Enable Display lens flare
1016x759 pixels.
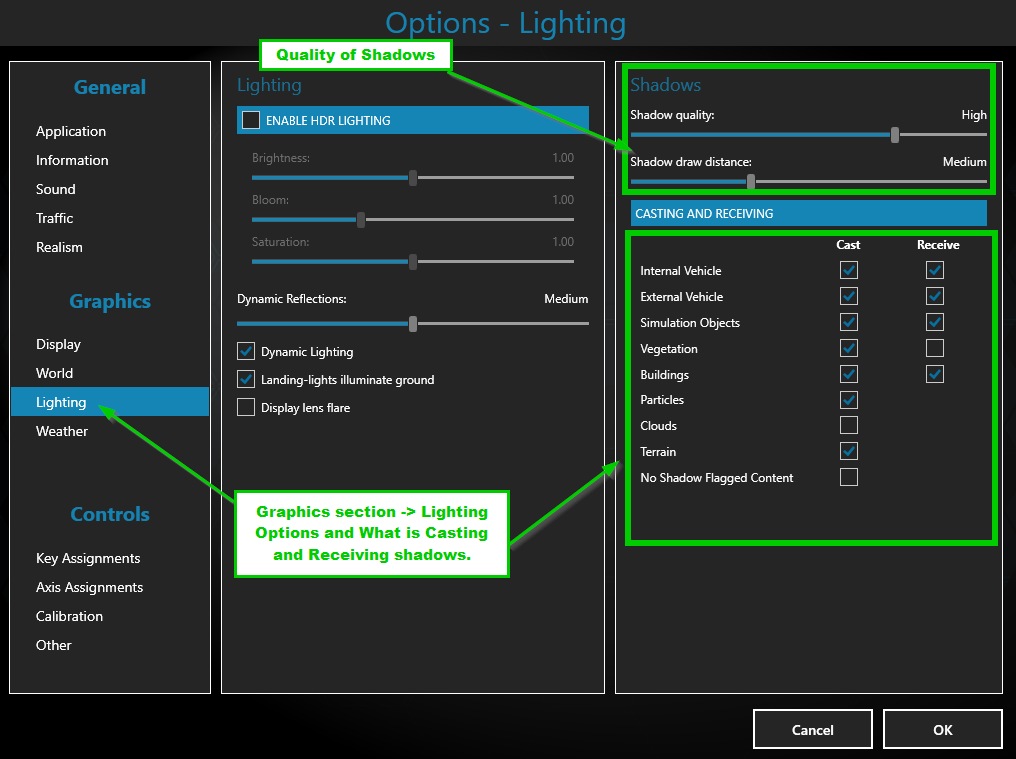[246, 408]
